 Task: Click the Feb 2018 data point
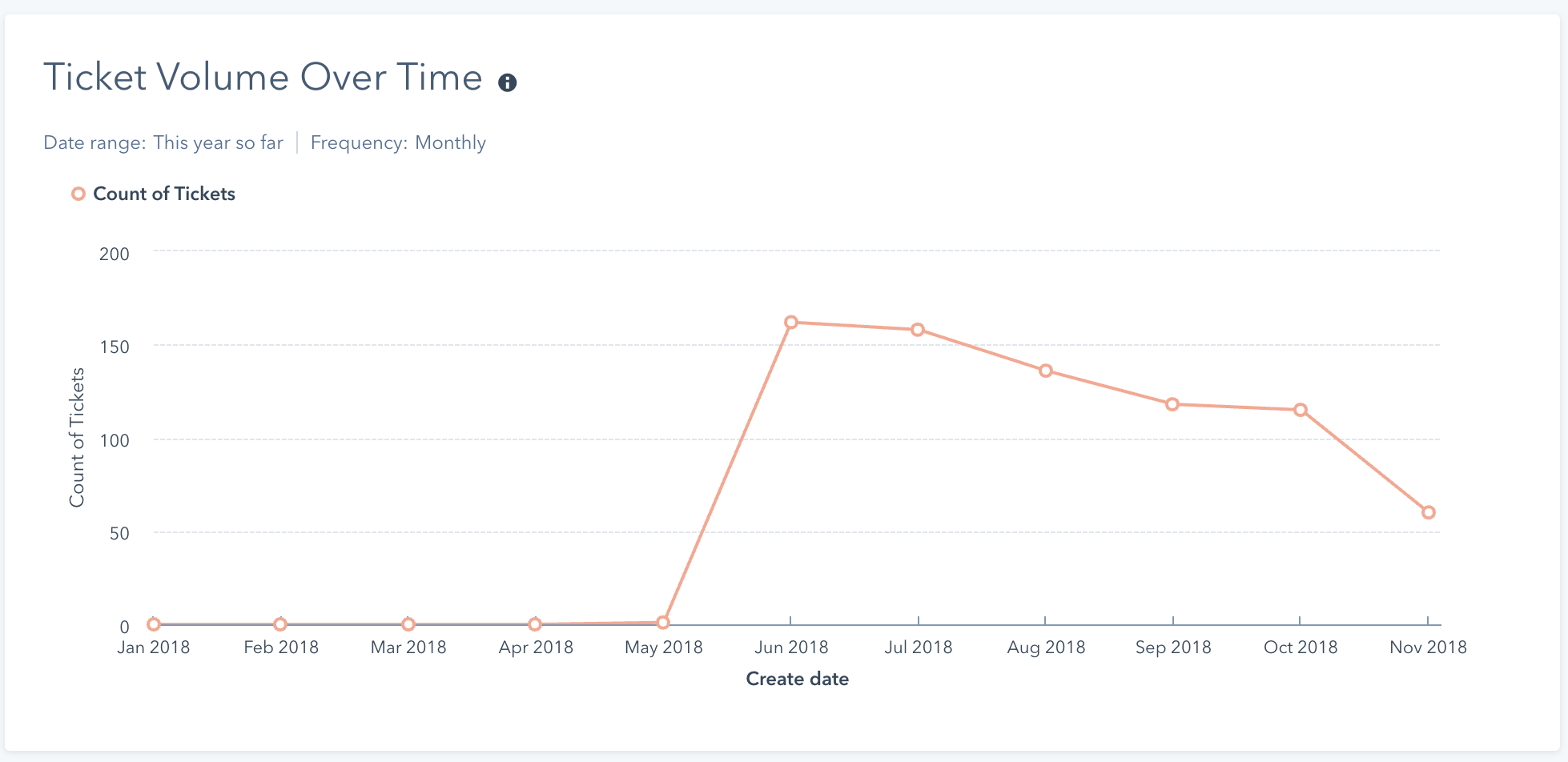280,624
